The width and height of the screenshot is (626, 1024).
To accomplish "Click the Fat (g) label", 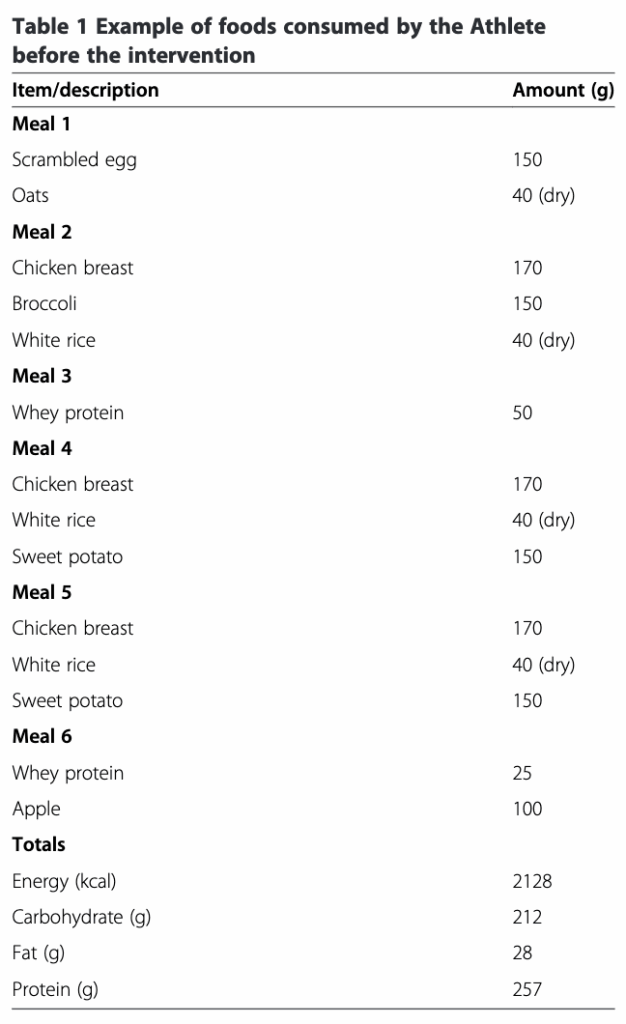I will 39,953.
